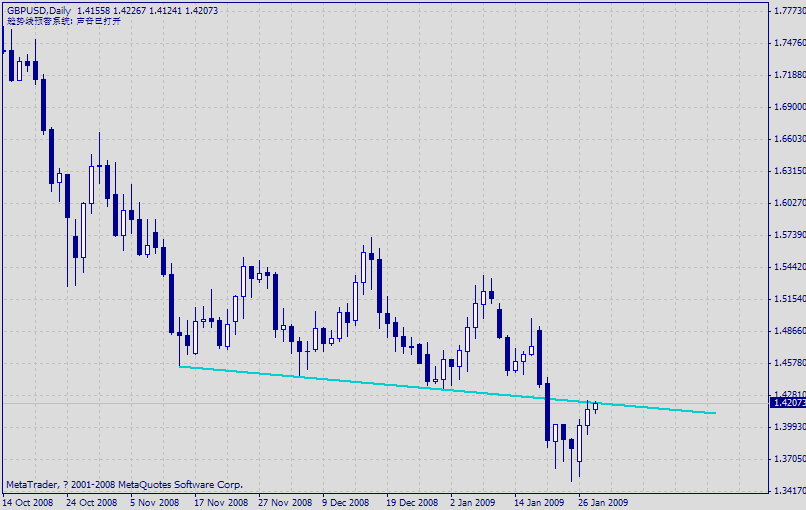Select the 26 Jan 2009 date label
Viewport: 806px width, 510px height.
pos(603,502)
